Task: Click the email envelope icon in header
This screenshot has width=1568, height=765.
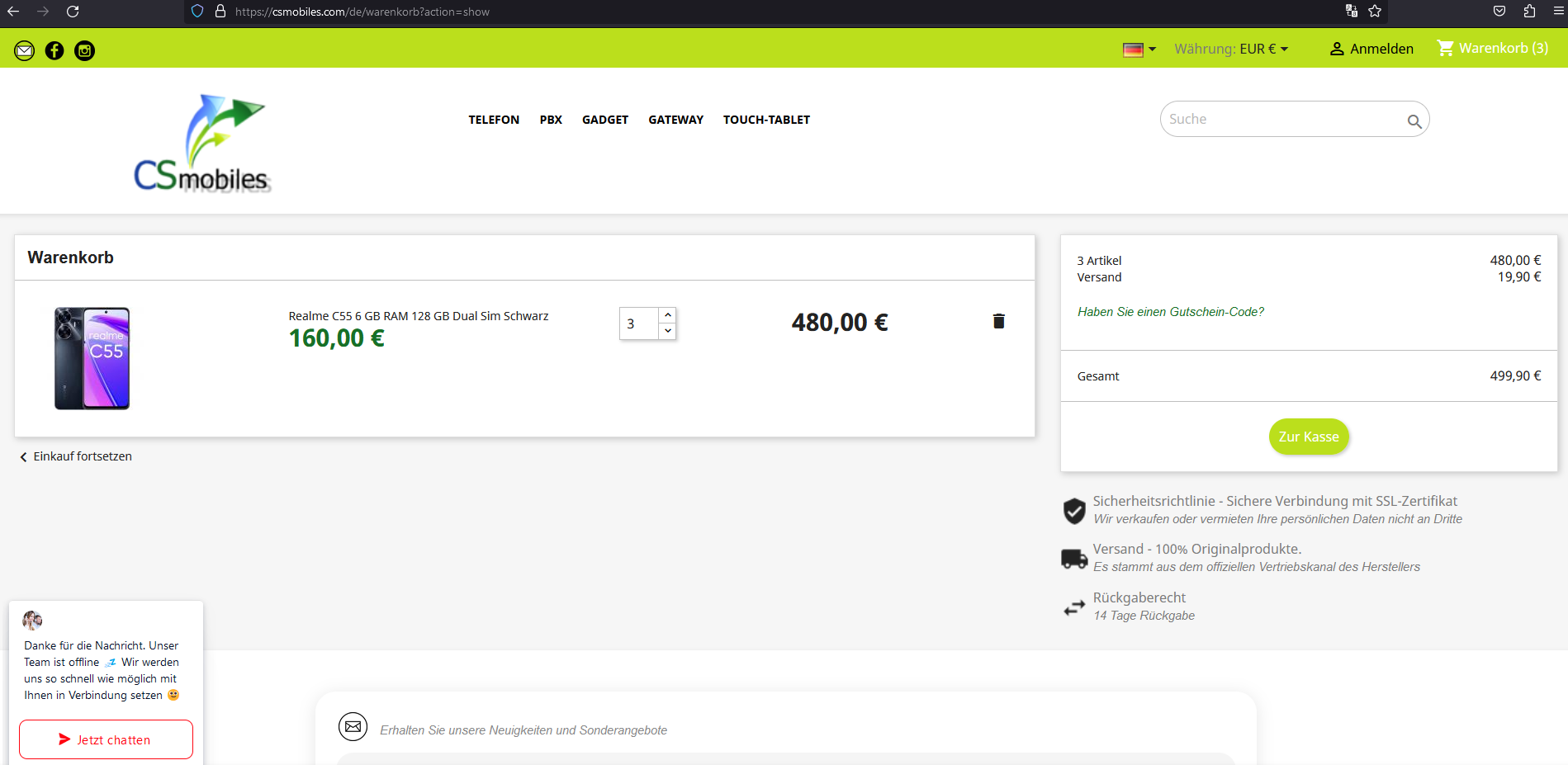Action: (x=25, y=51)
